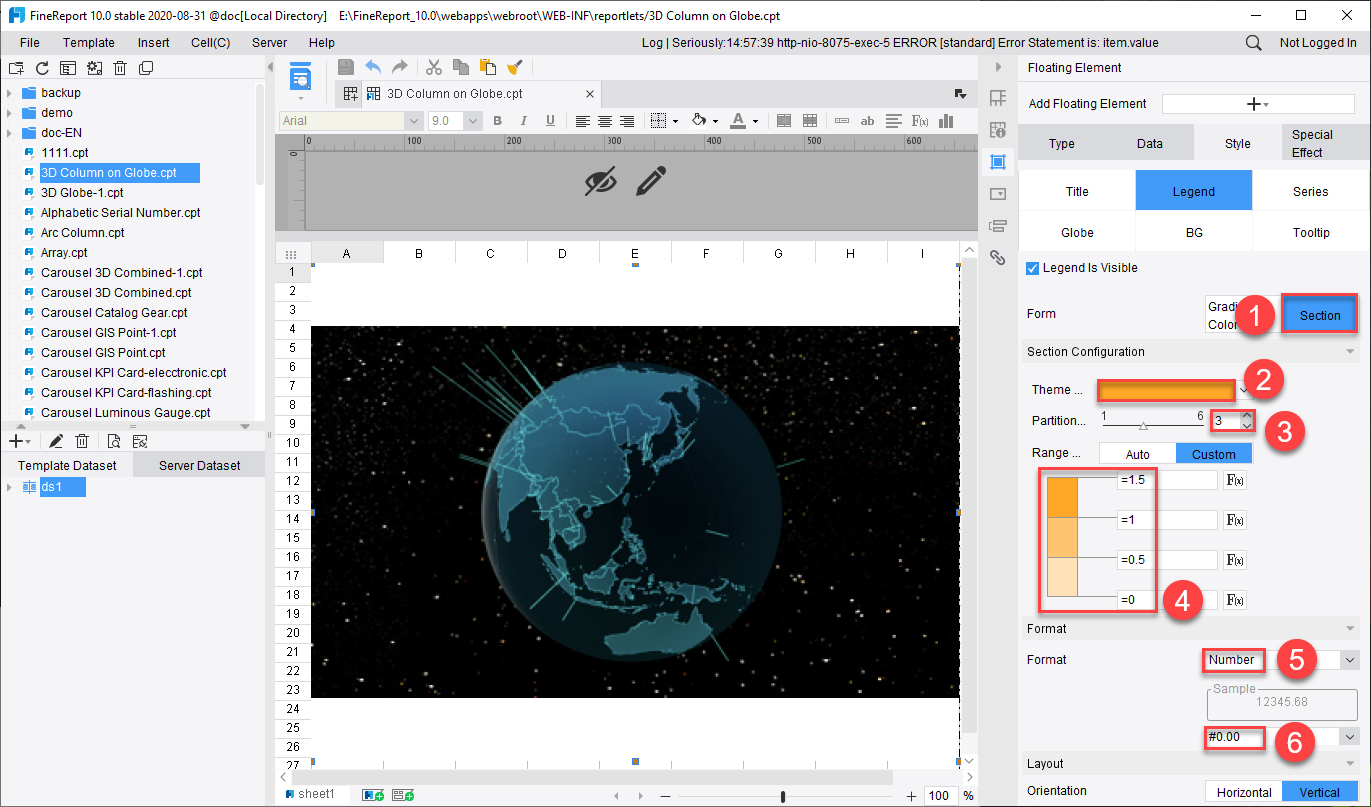Open the Template menu
1371x807 pixels.
89,43
